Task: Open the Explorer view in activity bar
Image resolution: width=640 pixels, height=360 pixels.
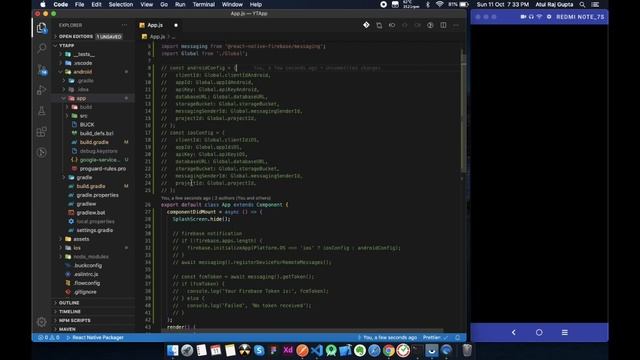Action: pyautogui.click(x=42, y=28)
